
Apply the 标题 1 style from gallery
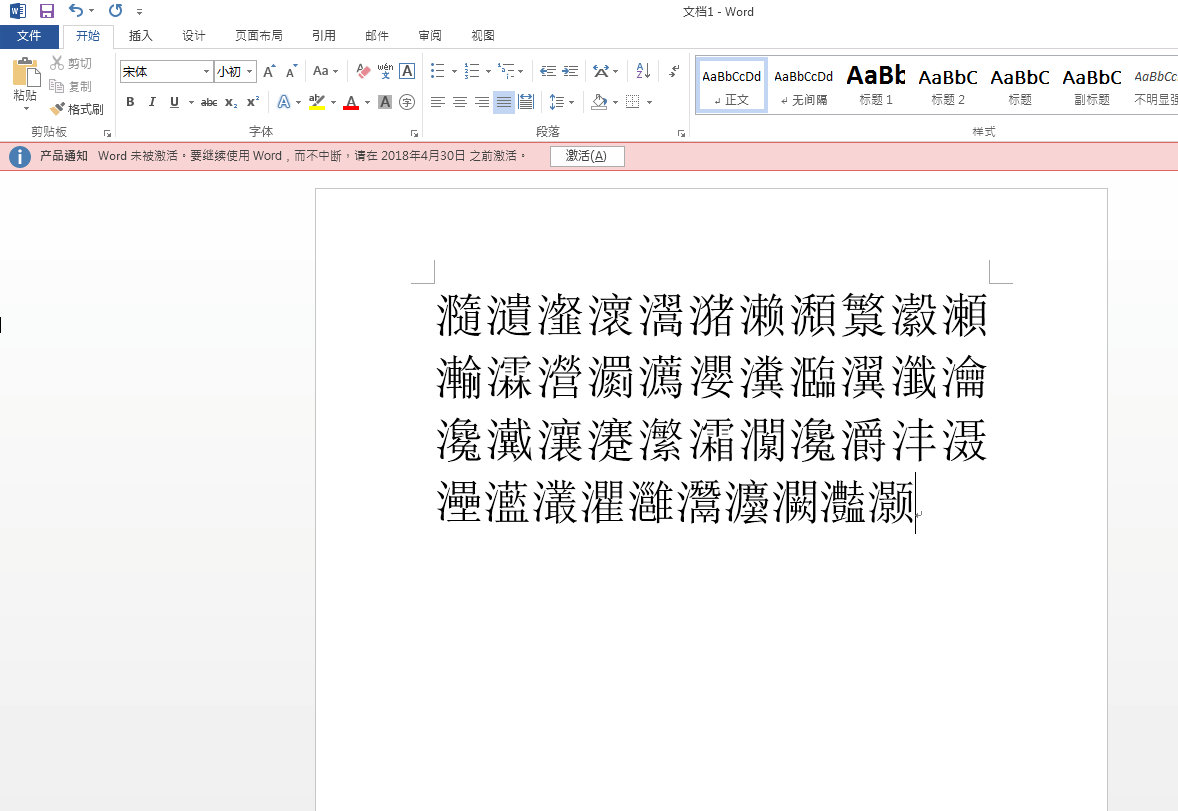pos(875,84)
